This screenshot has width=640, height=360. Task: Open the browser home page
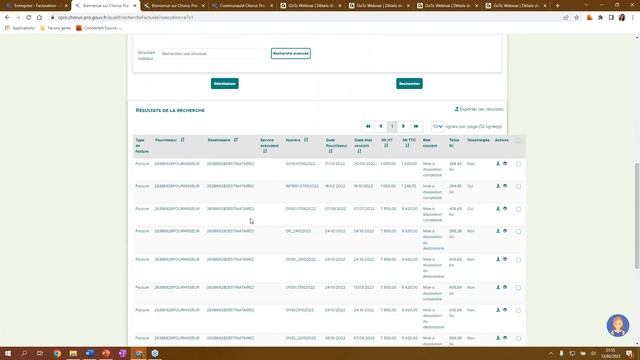[x=39, y=18]
